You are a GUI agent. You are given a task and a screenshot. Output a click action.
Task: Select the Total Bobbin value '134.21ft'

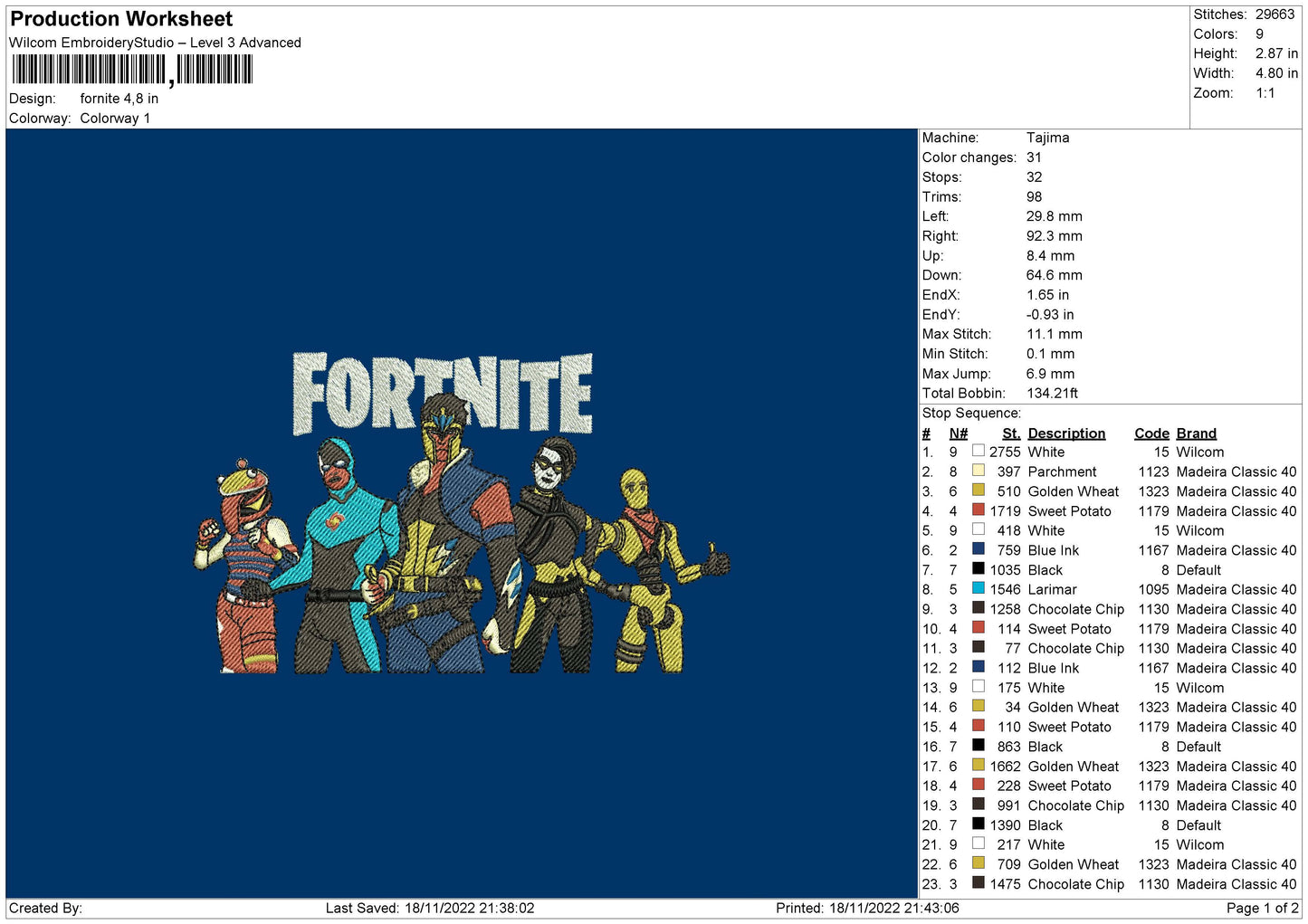[x=1053, y=393]
